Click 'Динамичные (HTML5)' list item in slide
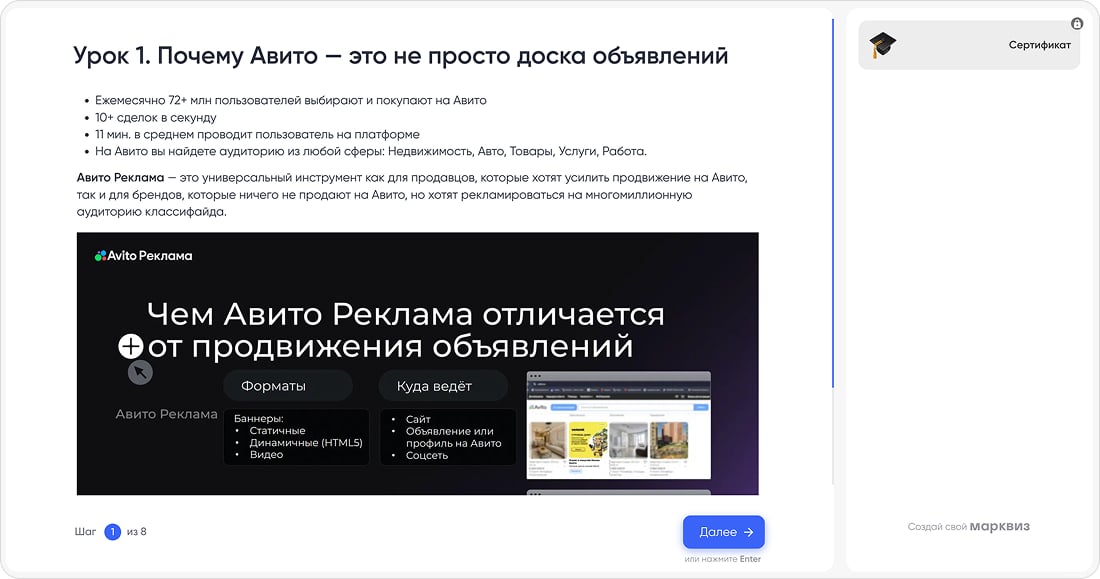 click(306, 442)
